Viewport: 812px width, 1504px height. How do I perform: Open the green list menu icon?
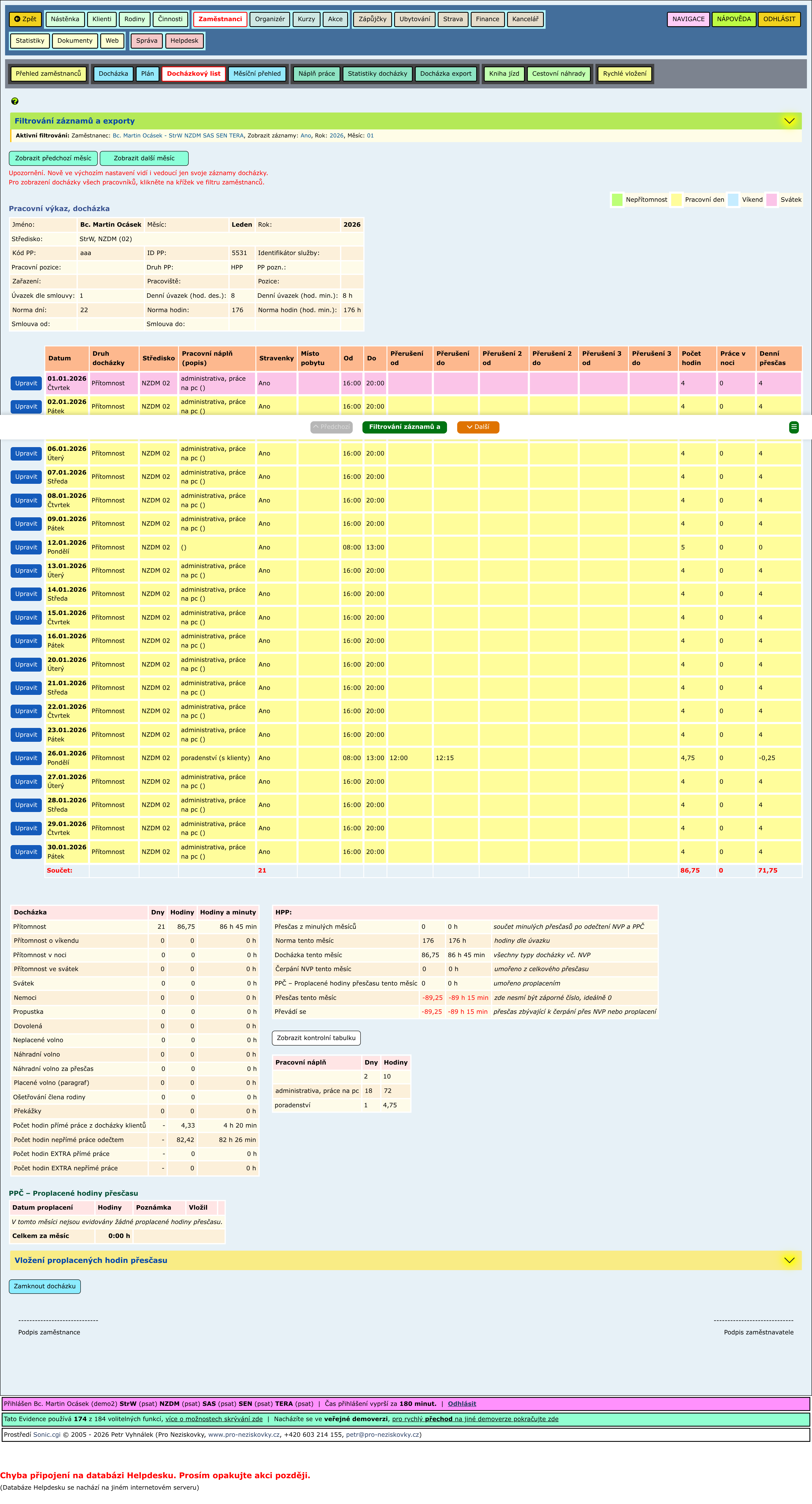pyautogui.click(x=793, y=427)
